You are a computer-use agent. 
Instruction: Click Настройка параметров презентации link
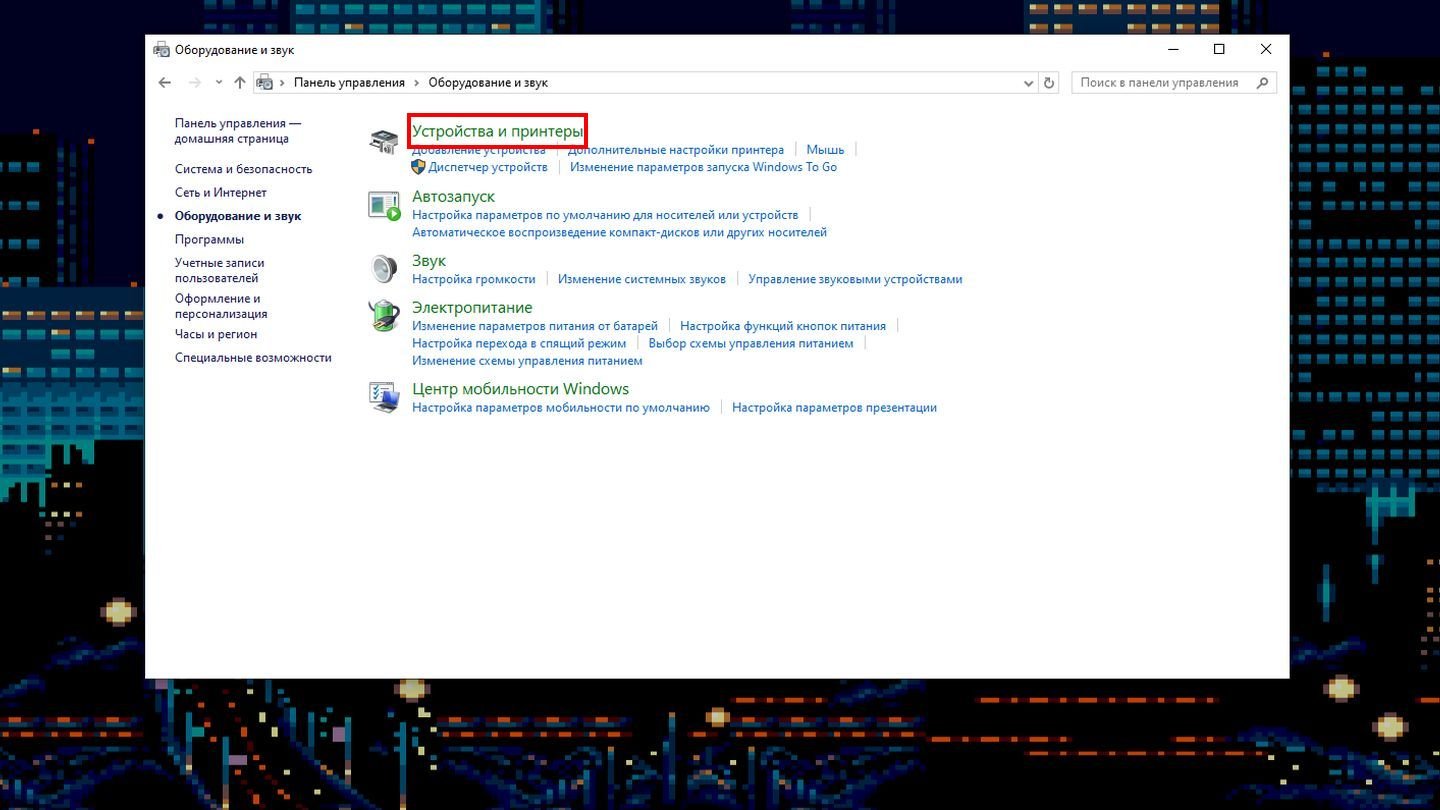(x=834, y=408)
